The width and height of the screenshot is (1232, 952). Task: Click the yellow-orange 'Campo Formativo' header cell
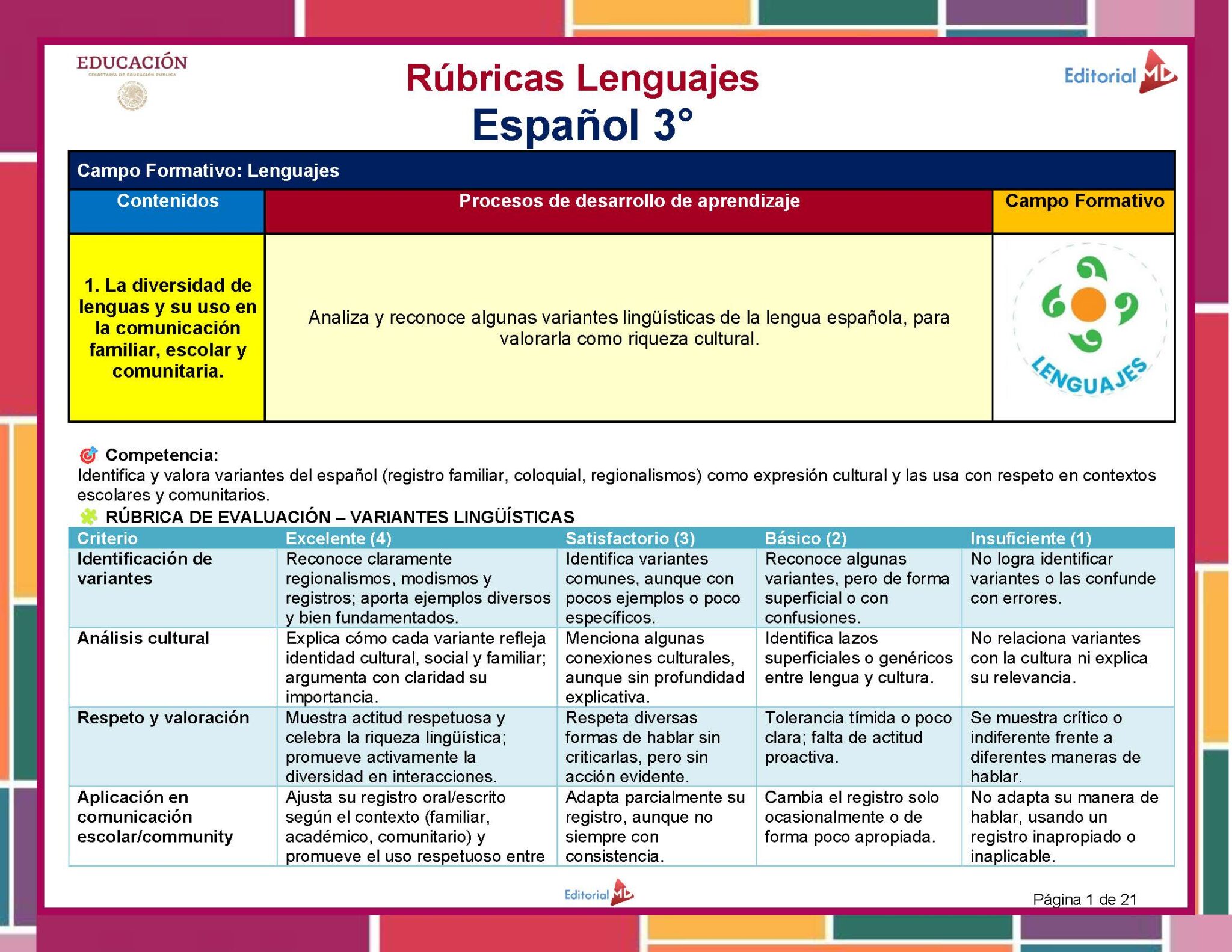click(1084, 211)
